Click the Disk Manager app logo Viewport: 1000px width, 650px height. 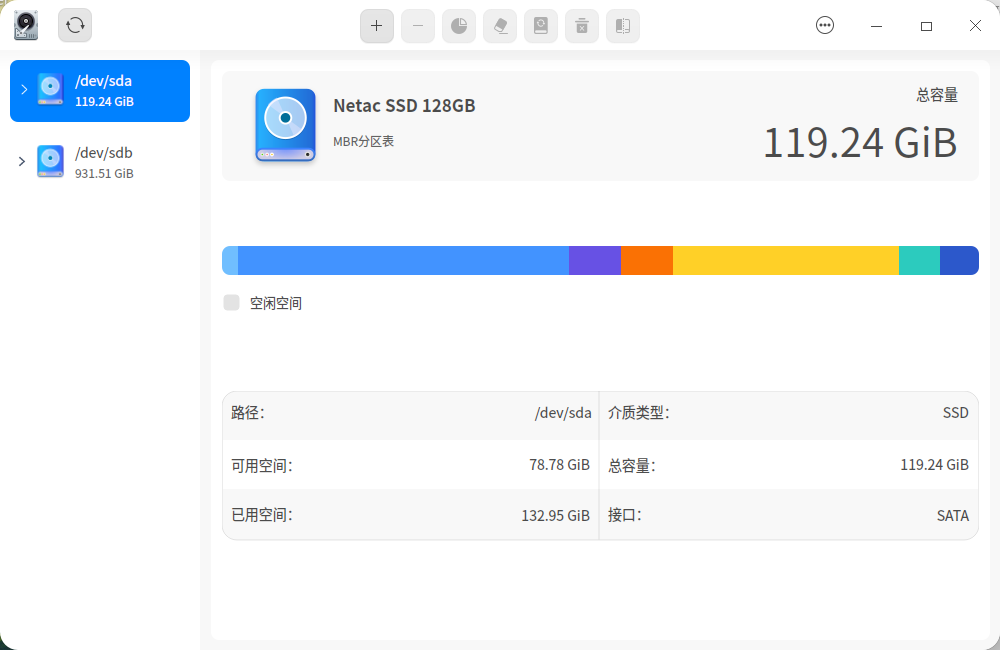tap(26, 26)
